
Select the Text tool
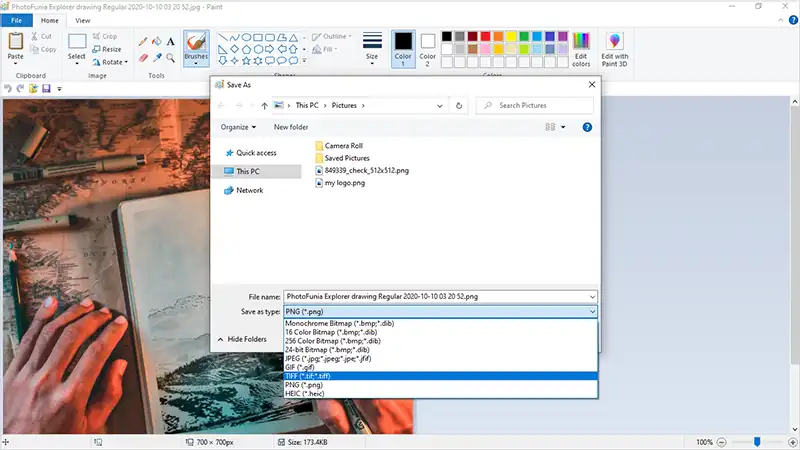170,42
